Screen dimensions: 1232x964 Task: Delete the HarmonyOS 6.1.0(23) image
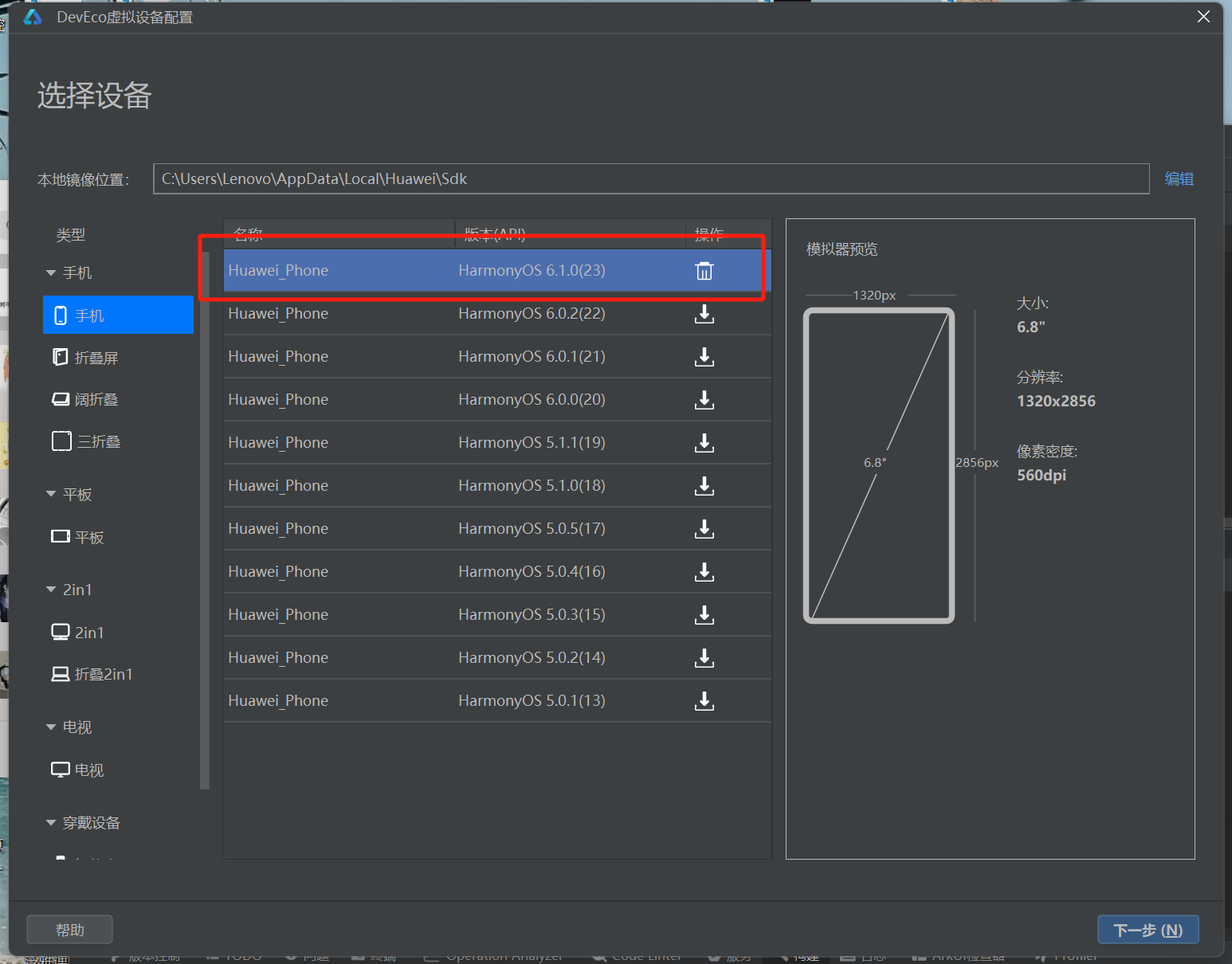(704, 271)
